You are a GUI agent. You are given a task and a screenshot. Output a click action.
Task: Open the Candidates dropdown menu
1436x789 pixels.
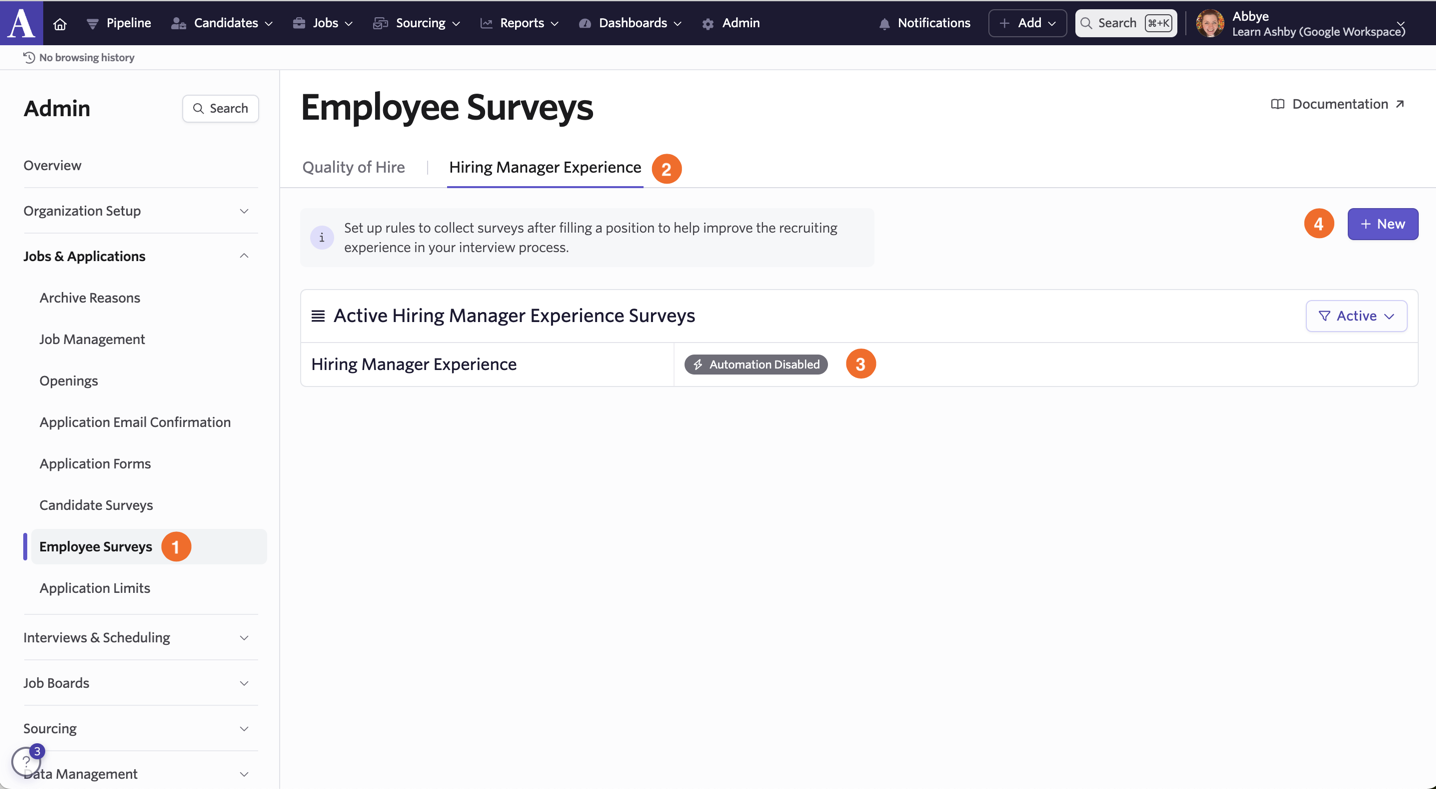[222, 23]
